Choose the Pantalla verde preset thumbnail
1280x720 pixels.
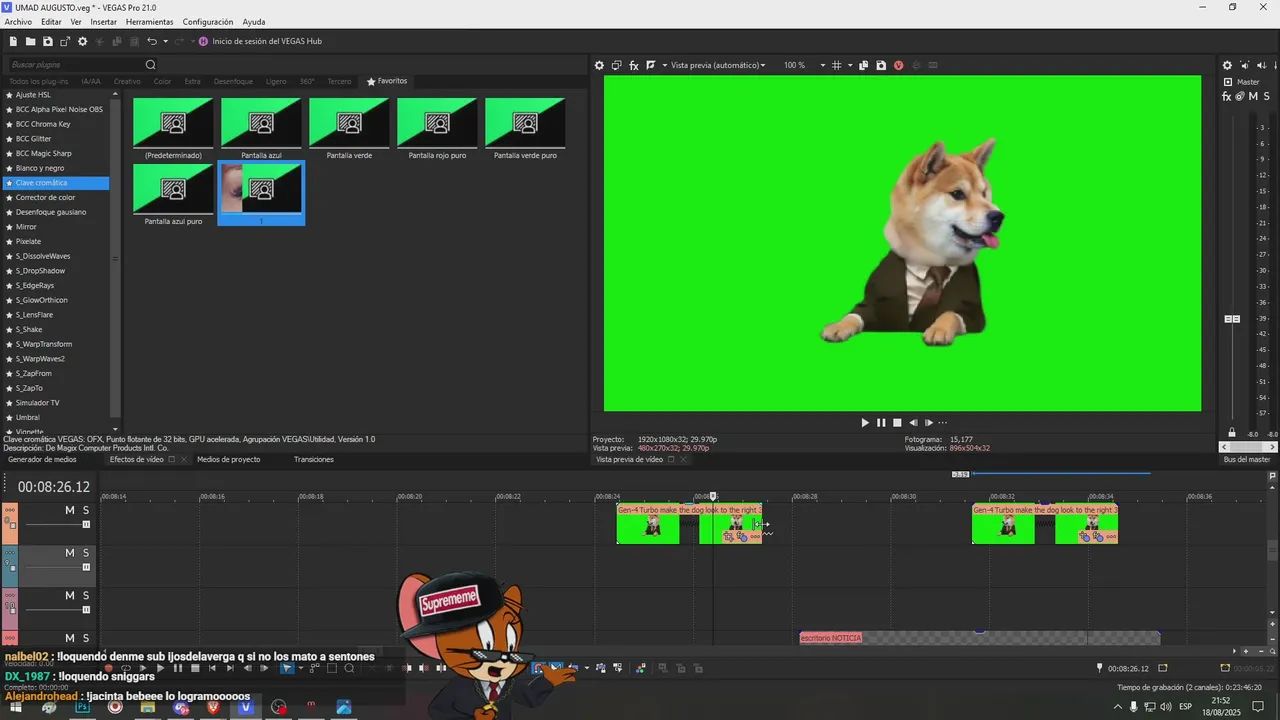point(349,123)
